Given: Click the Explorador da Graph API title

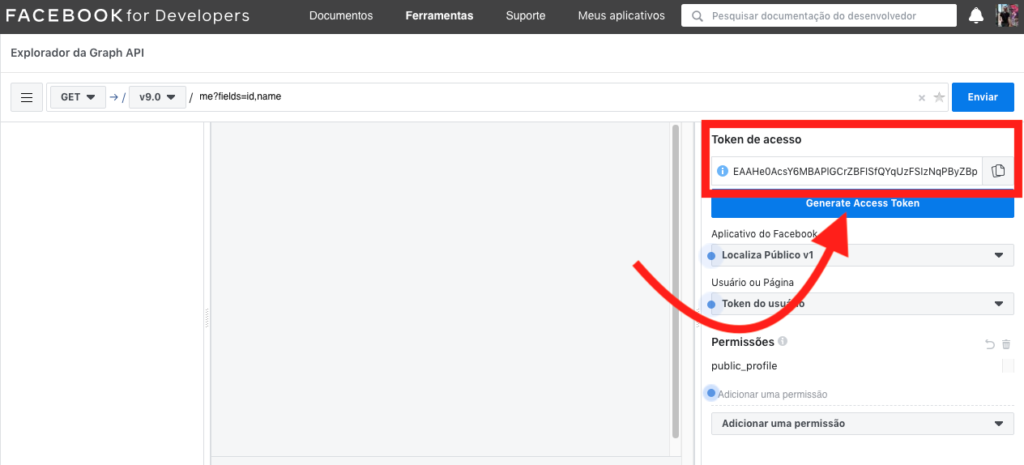Looking at the screenshot, I should click(x=77, y=53).
